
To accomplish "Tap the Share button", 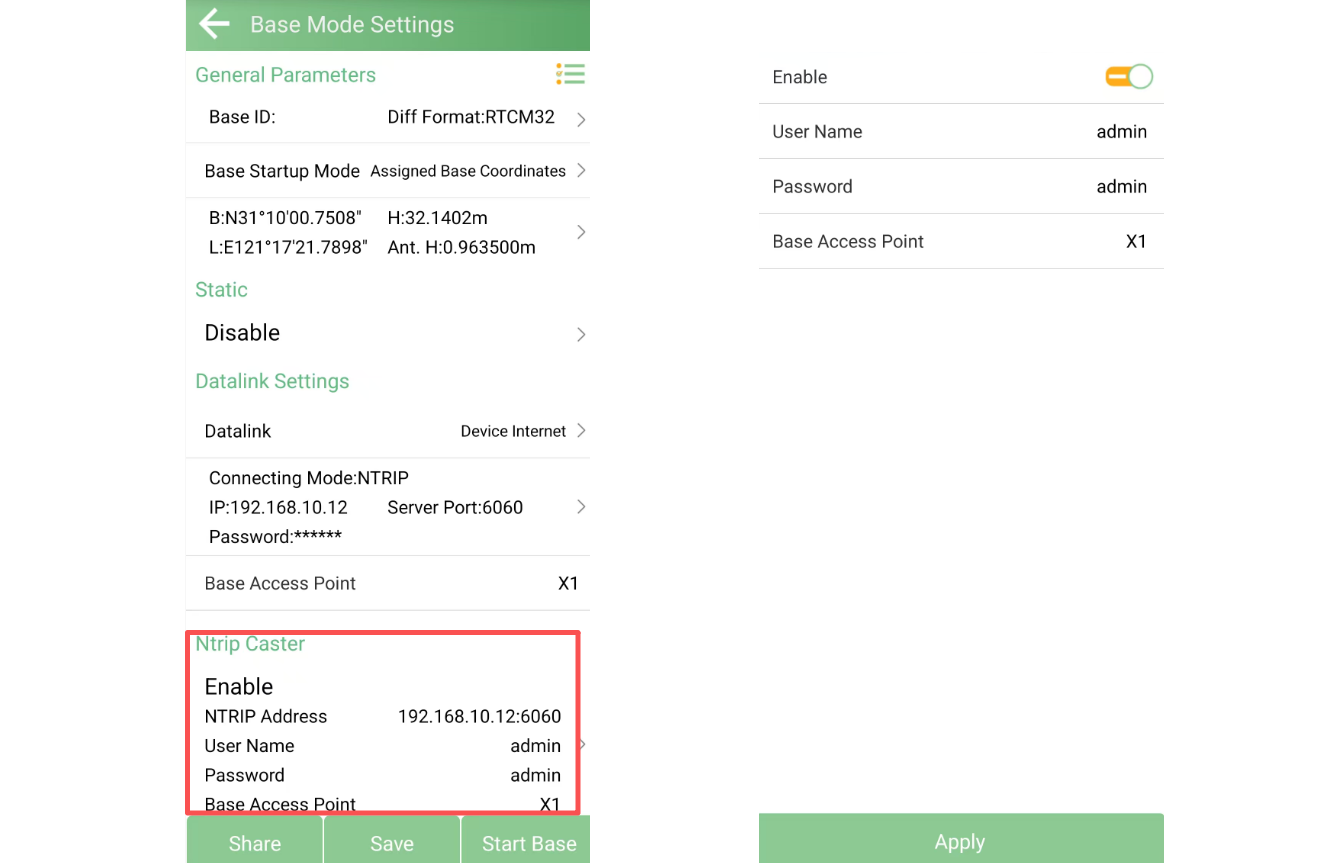I will pos(254,841).
